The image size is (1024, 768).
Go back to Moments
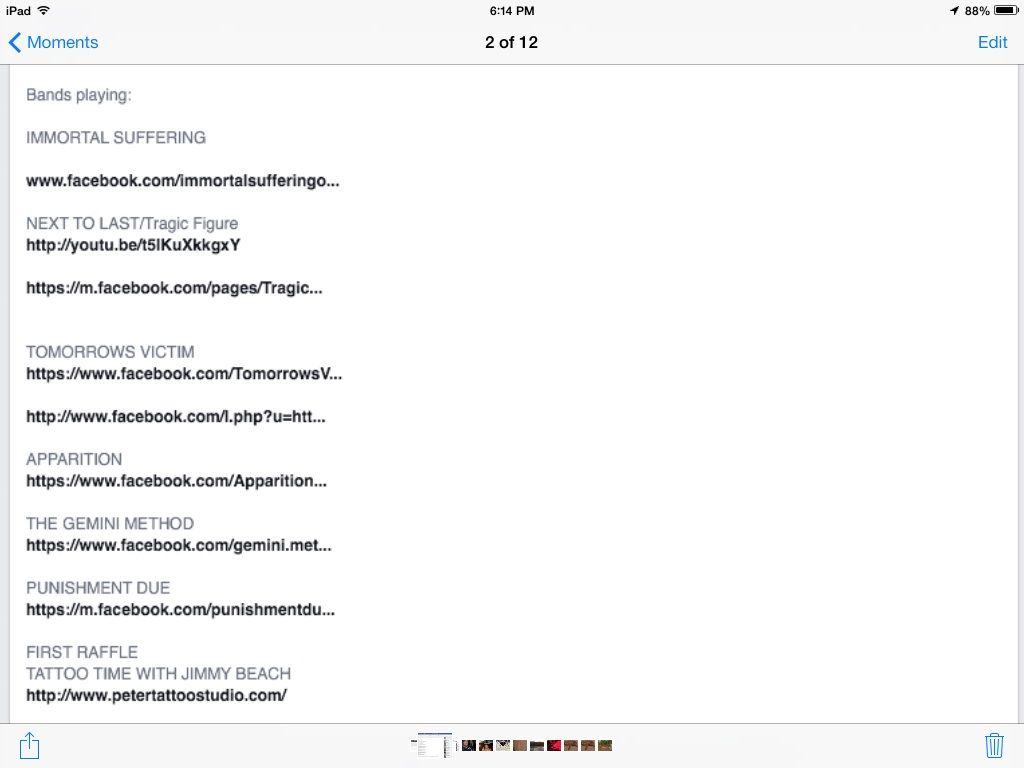[x=53, y=42]
